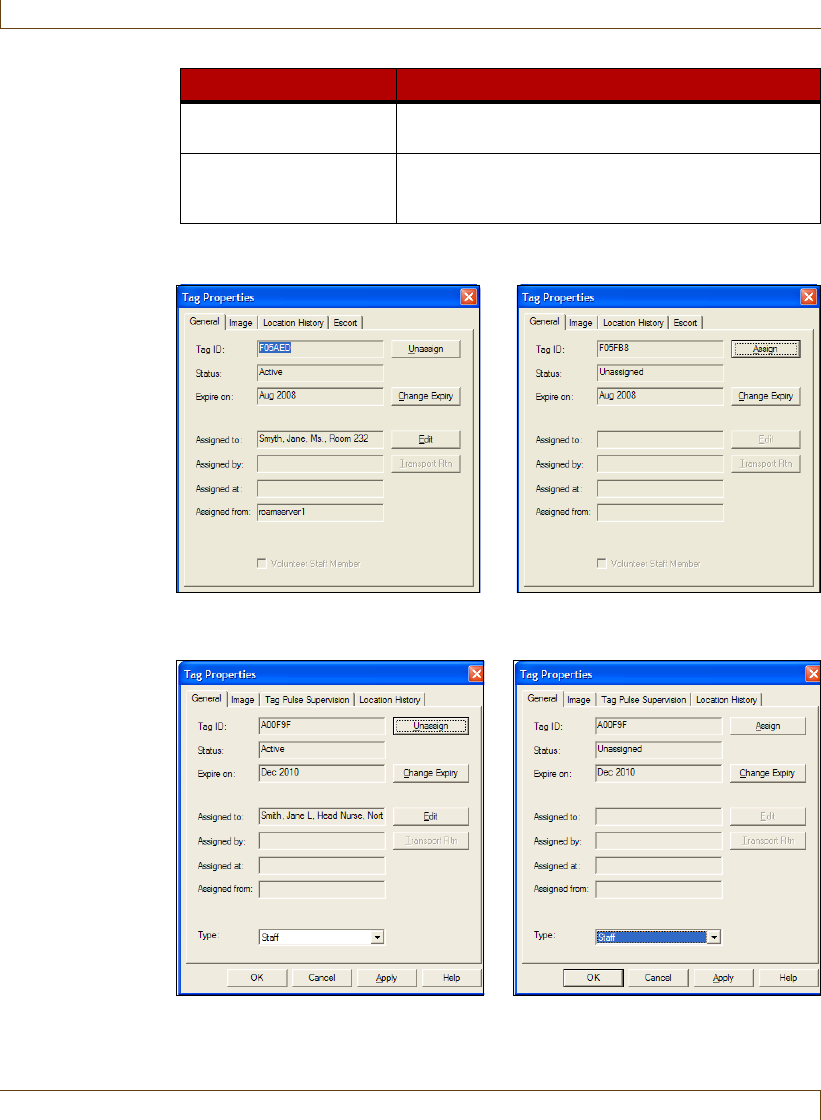The height and width of the screenshot is (1120, 821).
Task: Select General tab in unassigned A00F9F dialog
Action: (x=542, y=699)
